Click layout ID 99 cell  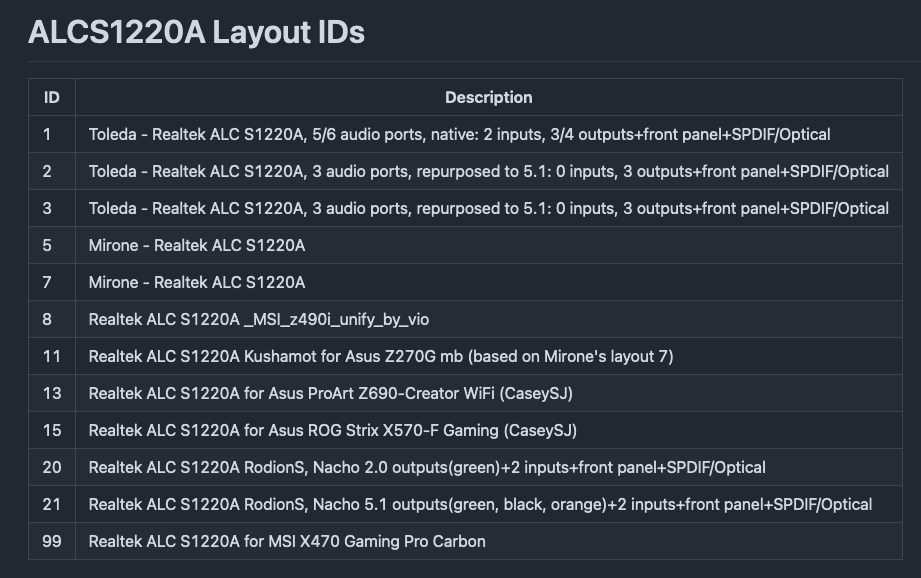(52, 542)
